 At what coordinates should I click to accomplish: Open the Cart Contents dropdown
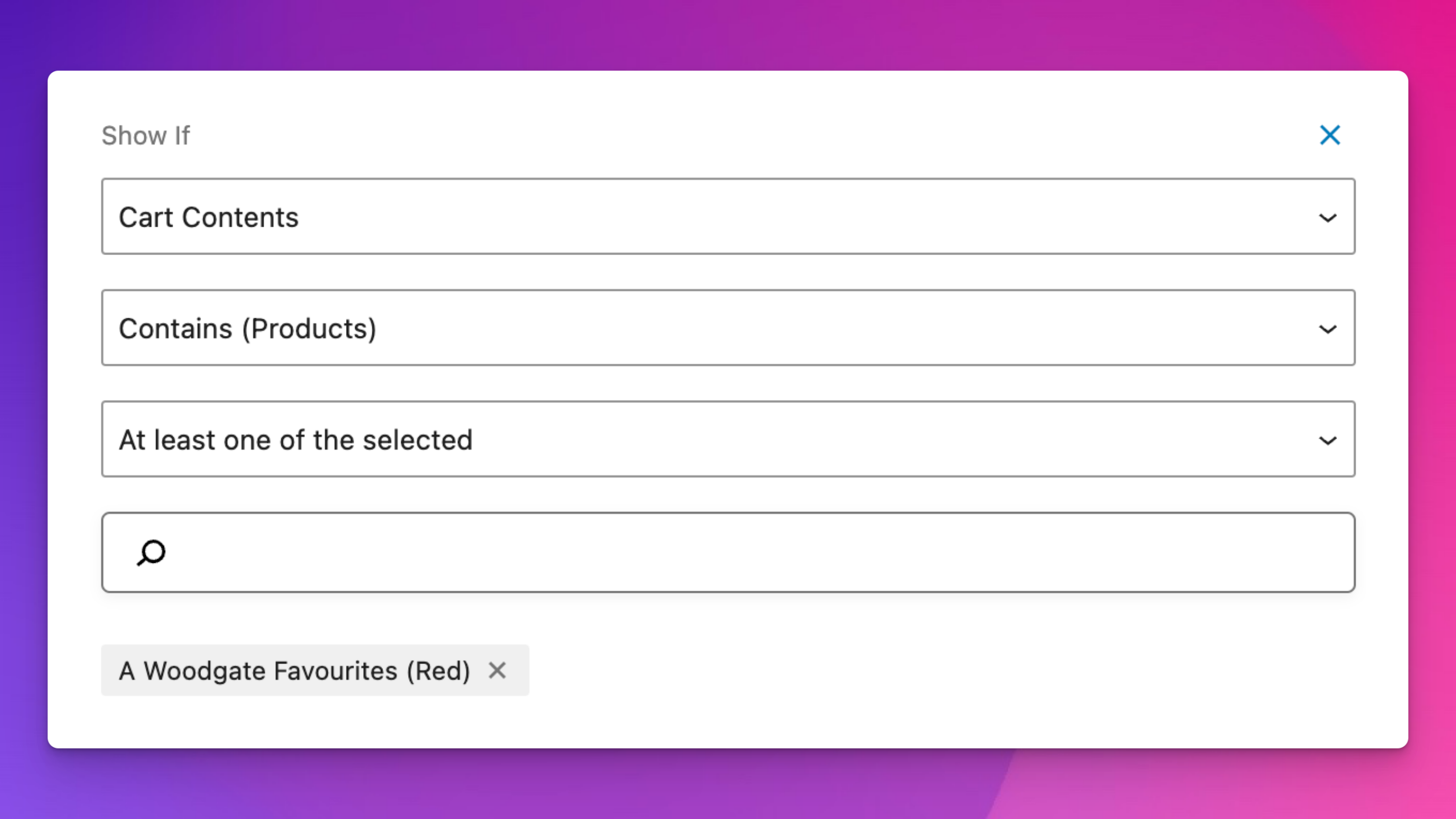tap(728, 217)
